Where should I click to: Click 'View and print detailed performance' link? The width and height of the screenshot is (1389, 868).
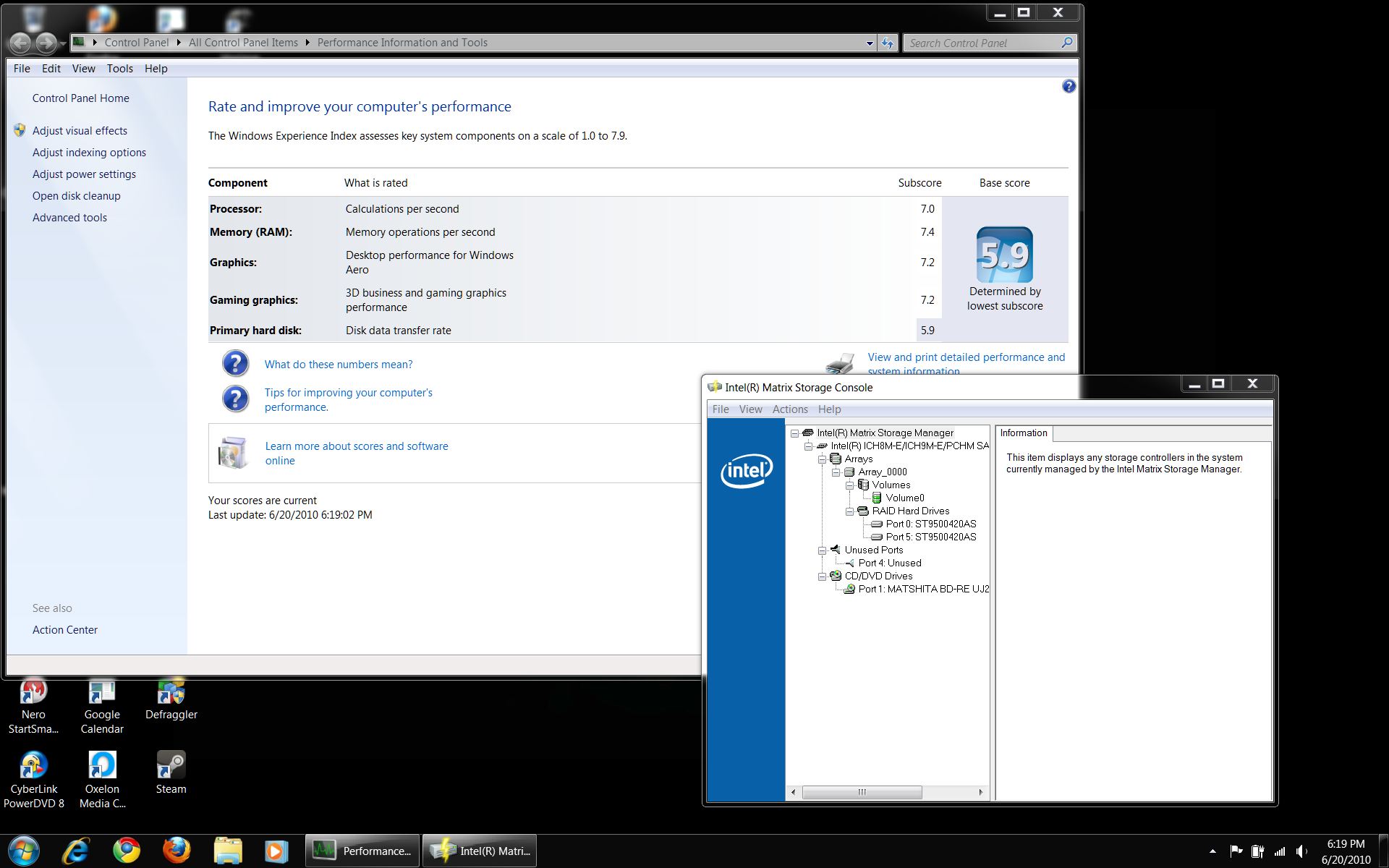click(967, 364)
